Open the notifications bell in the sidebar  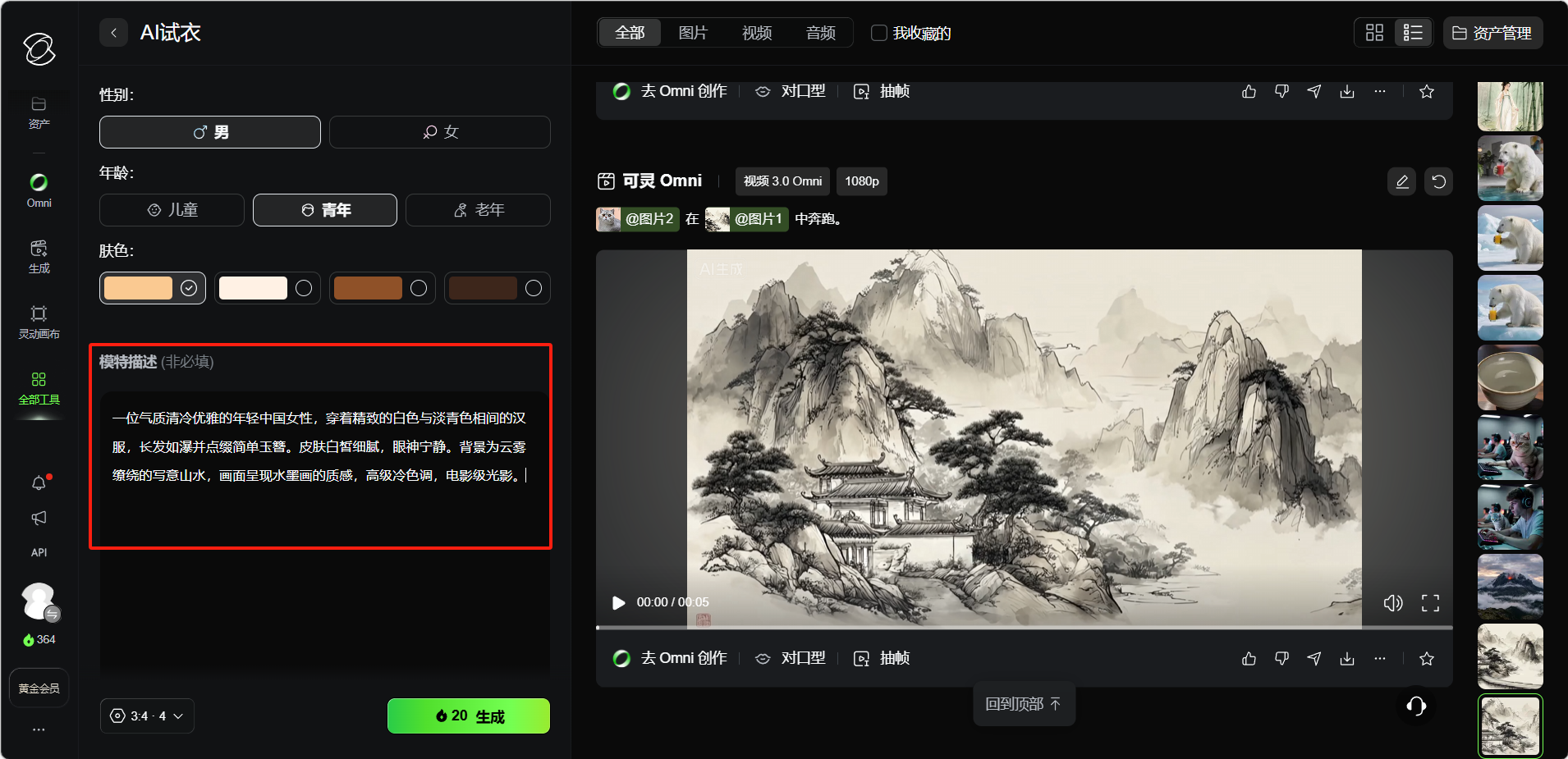click(39, 483)
